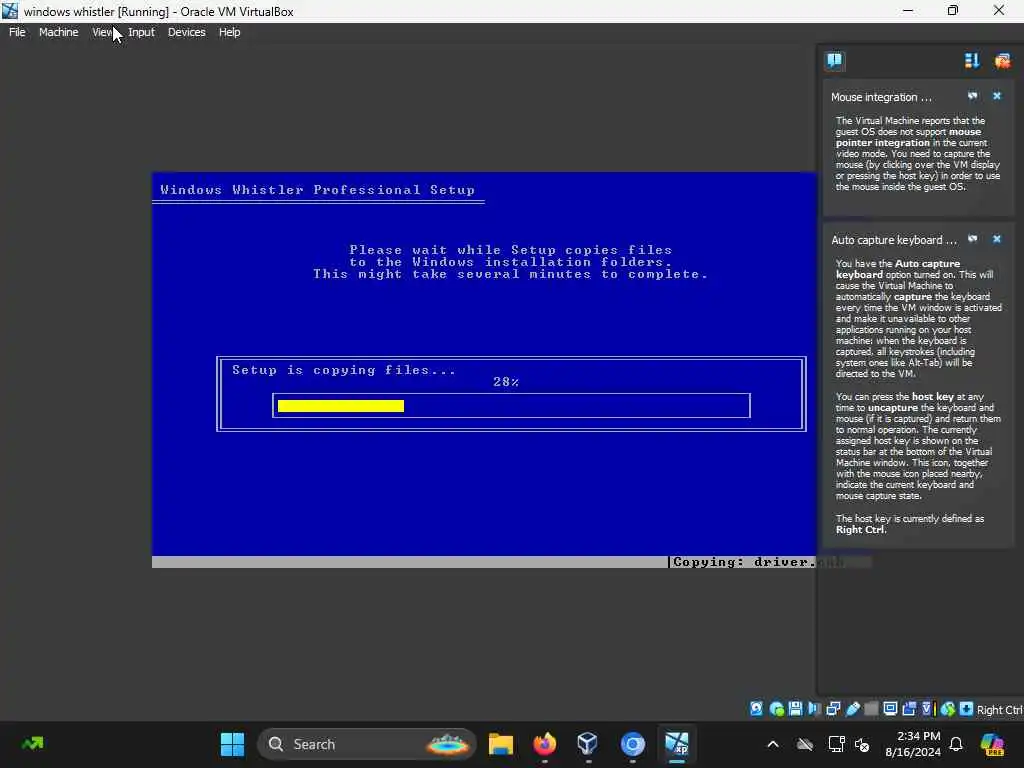Dismiss the Mouse integration notification
Screen dimensions: 1024x768
[997, 96]
